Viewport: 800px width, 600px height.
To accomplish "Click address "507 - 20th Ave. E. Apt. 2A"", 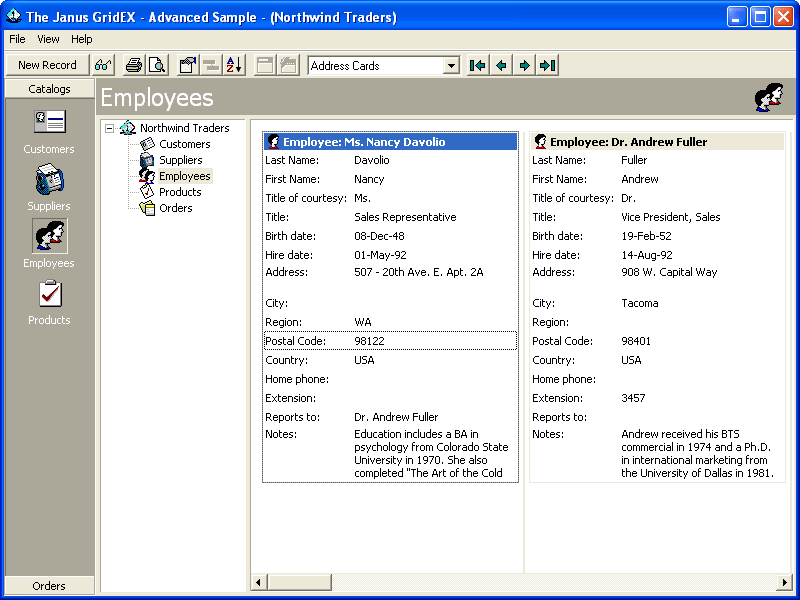I will 418,272.
